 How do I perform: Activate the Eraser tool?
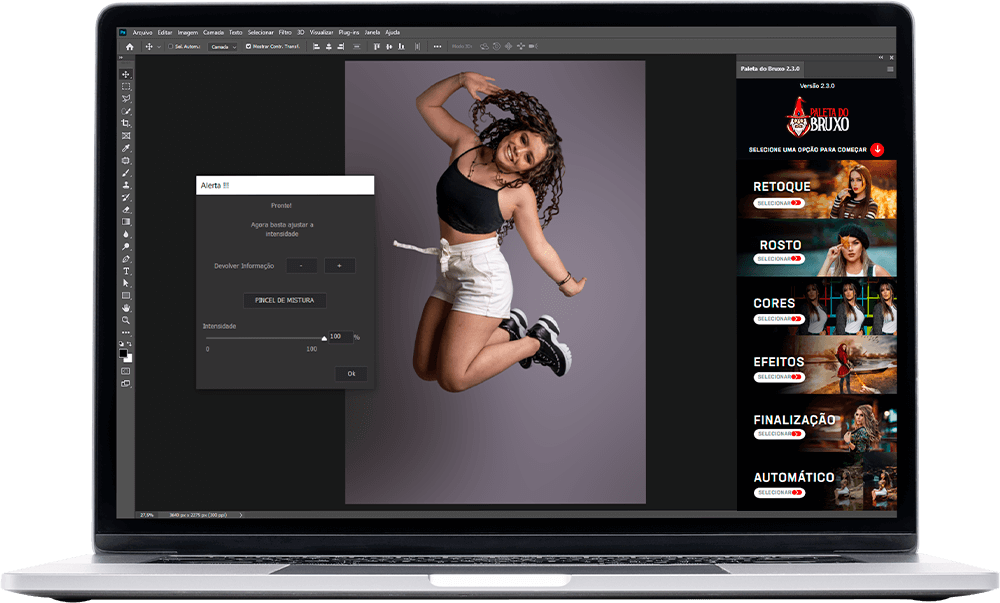[126, 209]
